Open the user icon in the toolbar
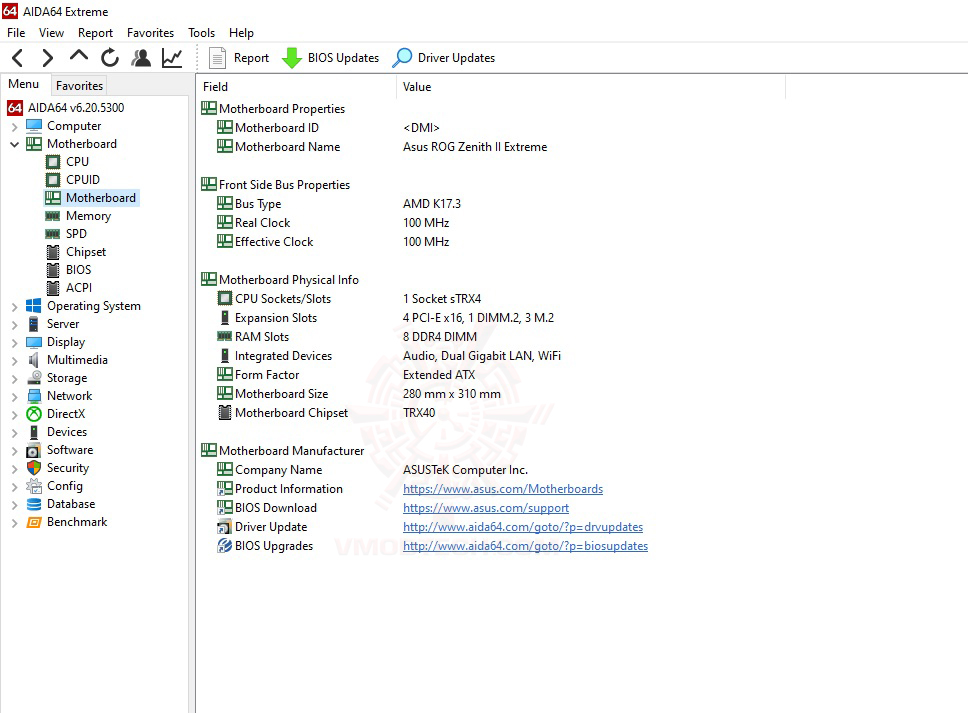The height and width of the screenshot is (713, 968). [x=141, y=58]
